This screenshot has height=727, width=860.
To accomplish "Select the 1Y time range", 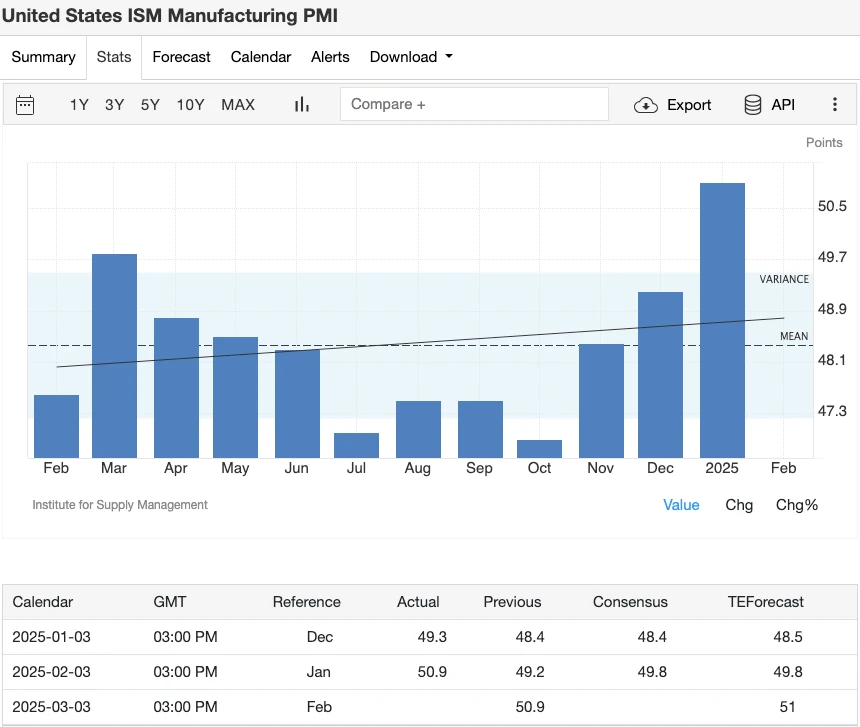I will [79, 105].
